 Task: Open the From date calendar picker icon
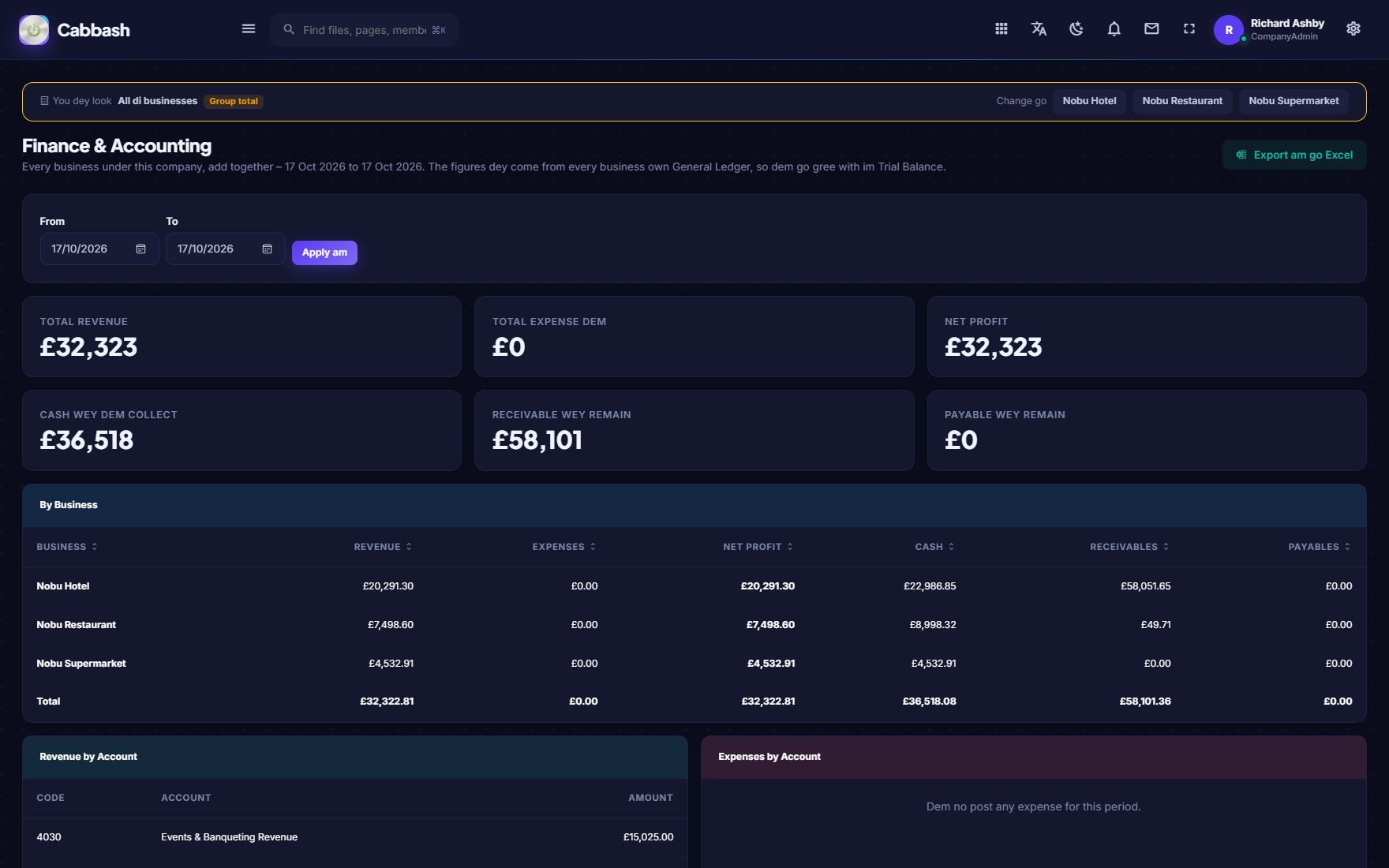(141, 249)
